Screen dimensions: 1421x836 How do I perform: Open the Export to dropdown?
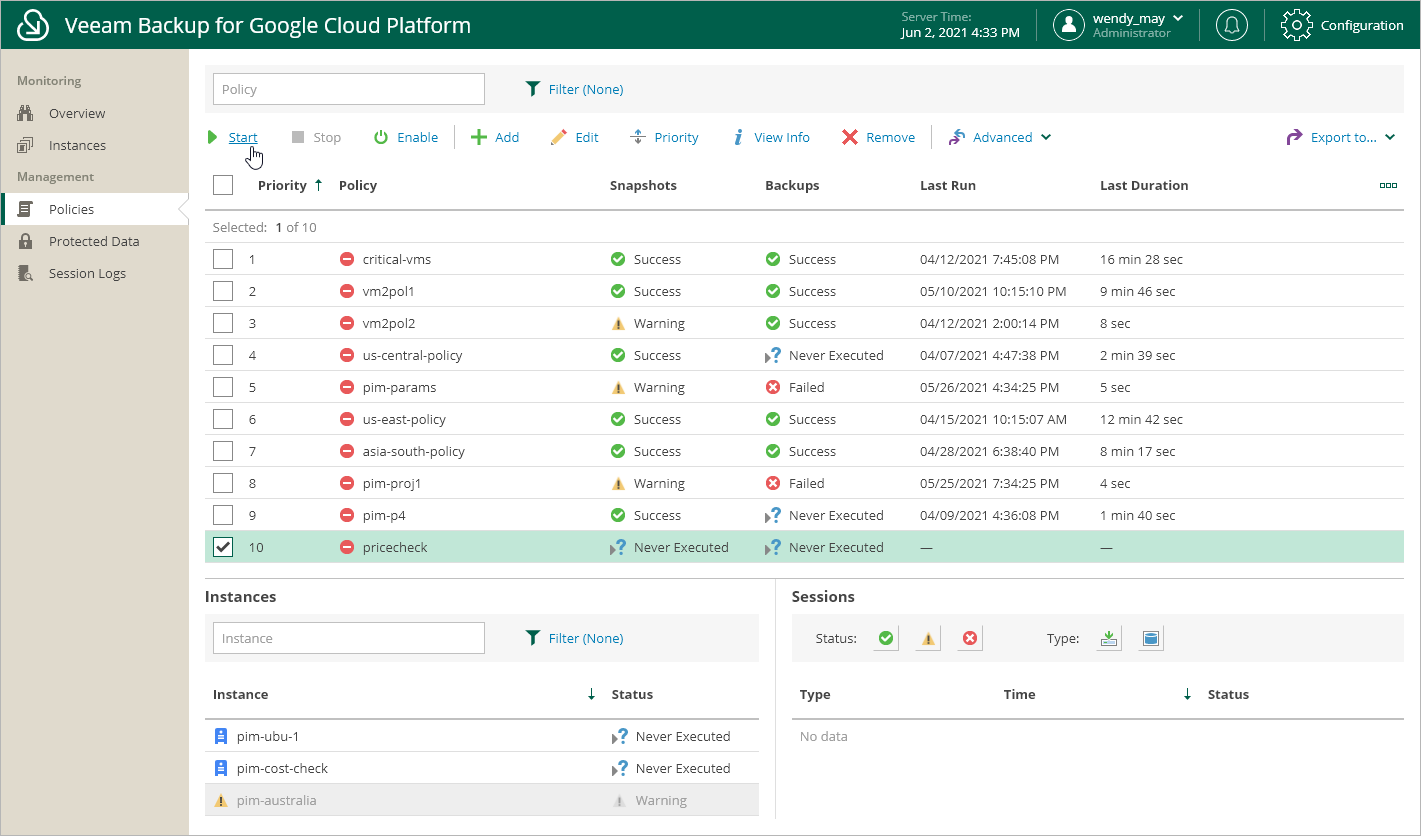pos(1341,137)
